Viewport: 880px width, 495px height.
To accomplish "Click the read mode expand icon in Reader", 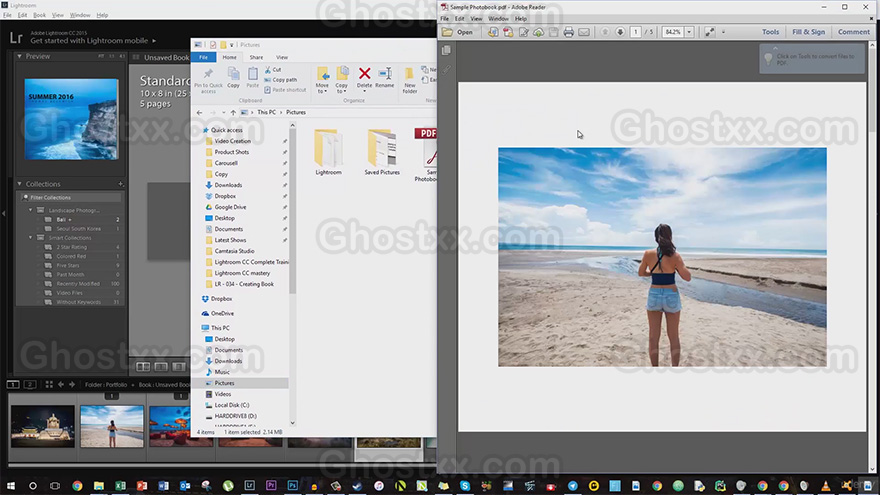I will tap(710, 32).
